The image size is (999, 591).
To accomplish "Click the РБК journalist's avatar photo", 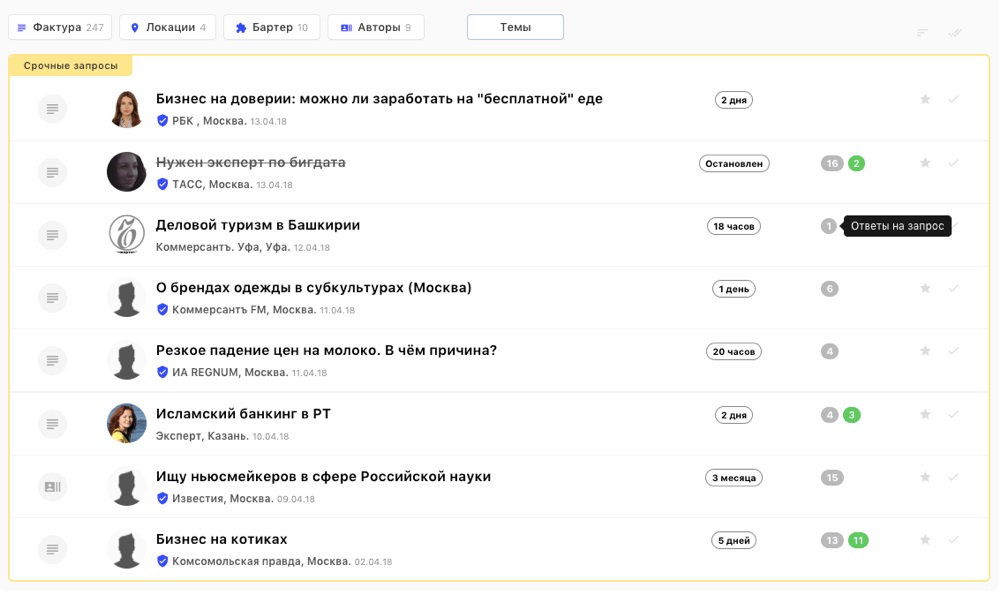I will tap(126, 108).
